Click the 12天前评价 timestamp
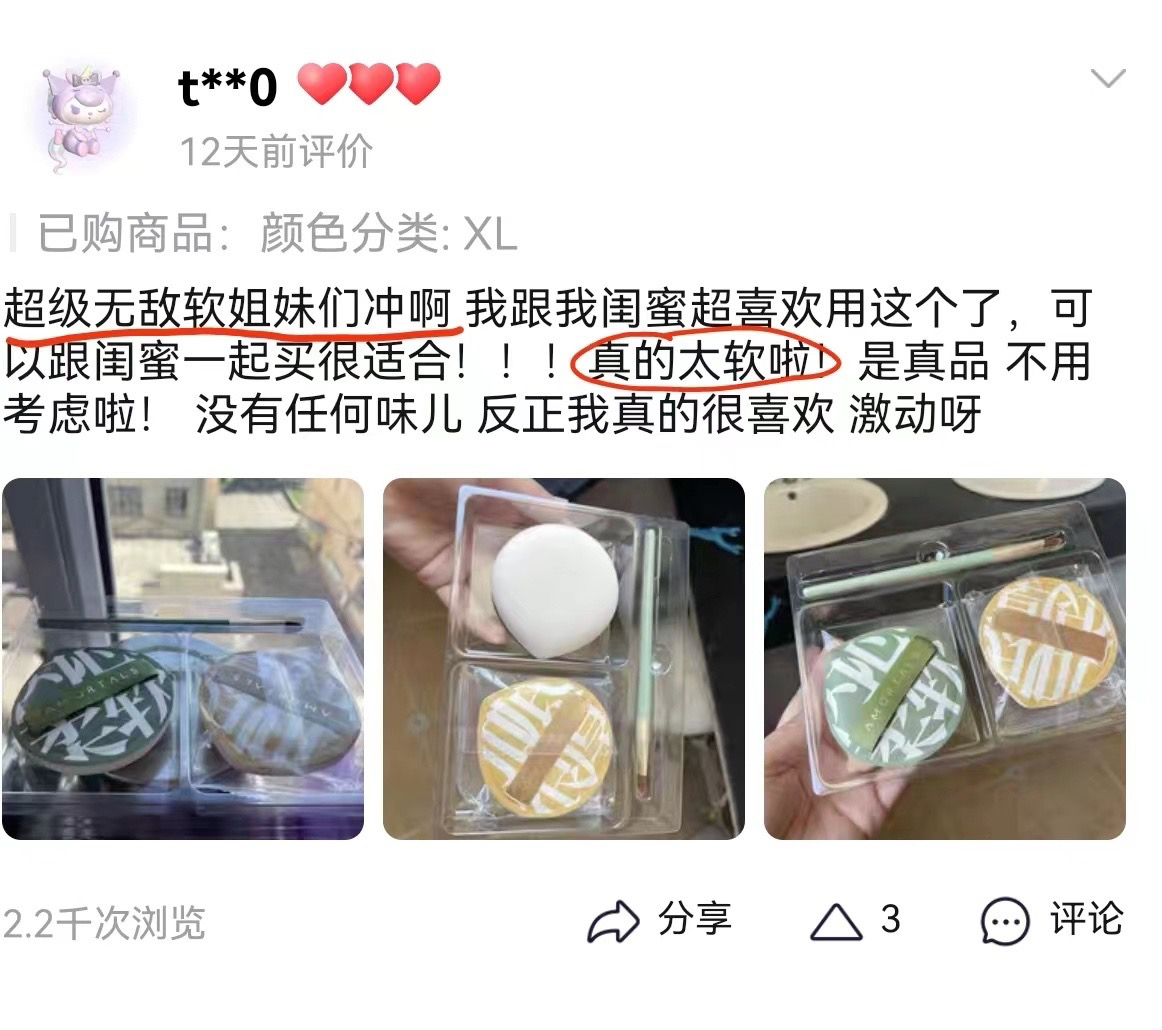The image size is (1162, 1030). pyautogui.click(x=276, y=152)
